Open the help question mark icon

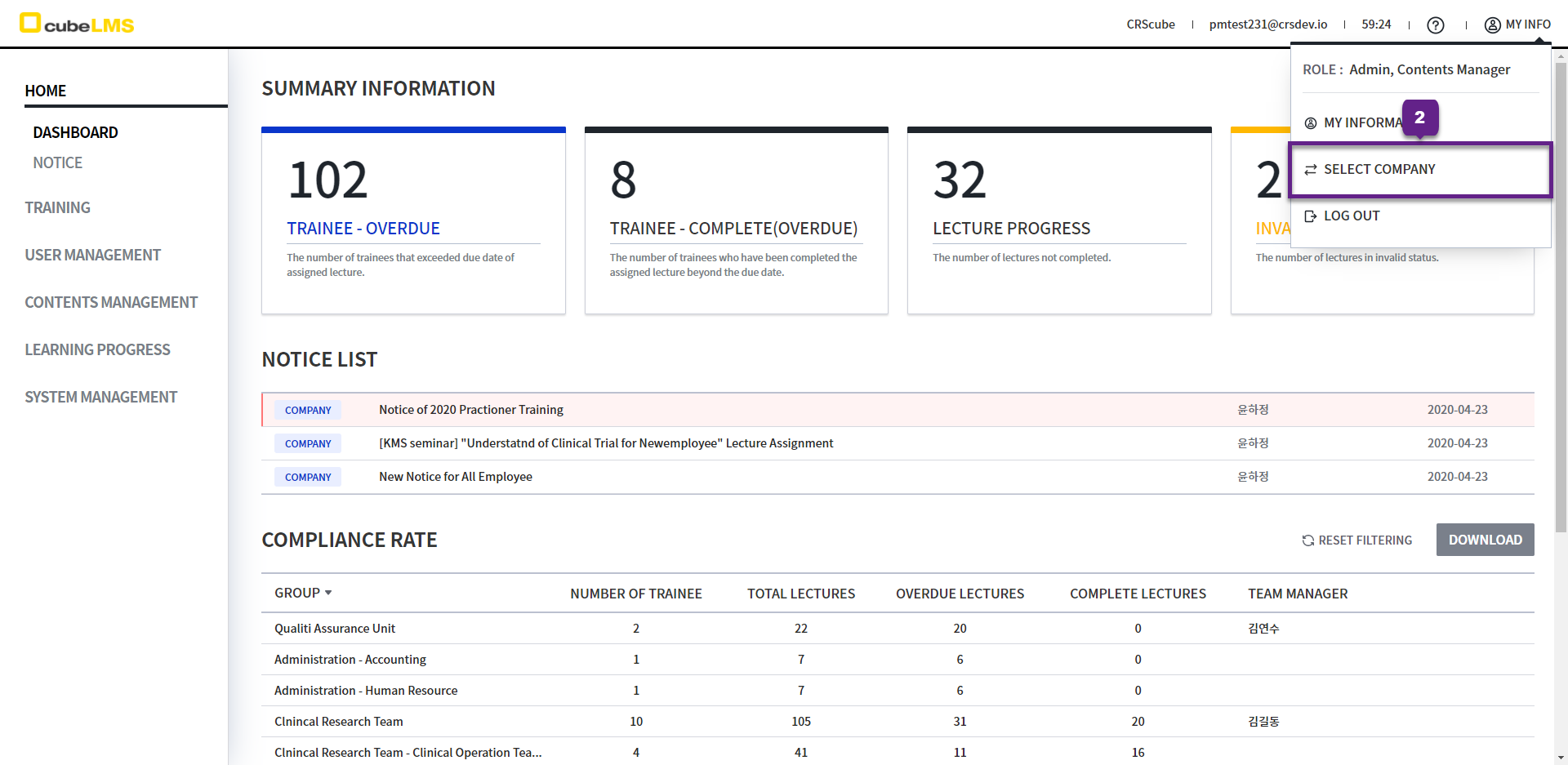pyautogui.click(x=1435, y=25)
